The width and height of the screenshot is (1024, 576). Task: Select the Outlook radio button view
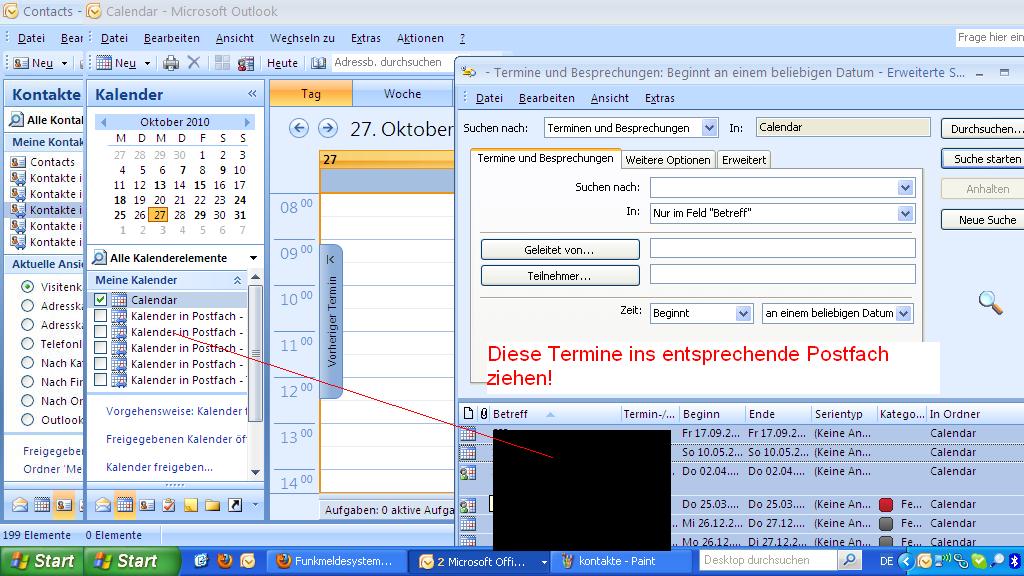click(x=27, y=419)
